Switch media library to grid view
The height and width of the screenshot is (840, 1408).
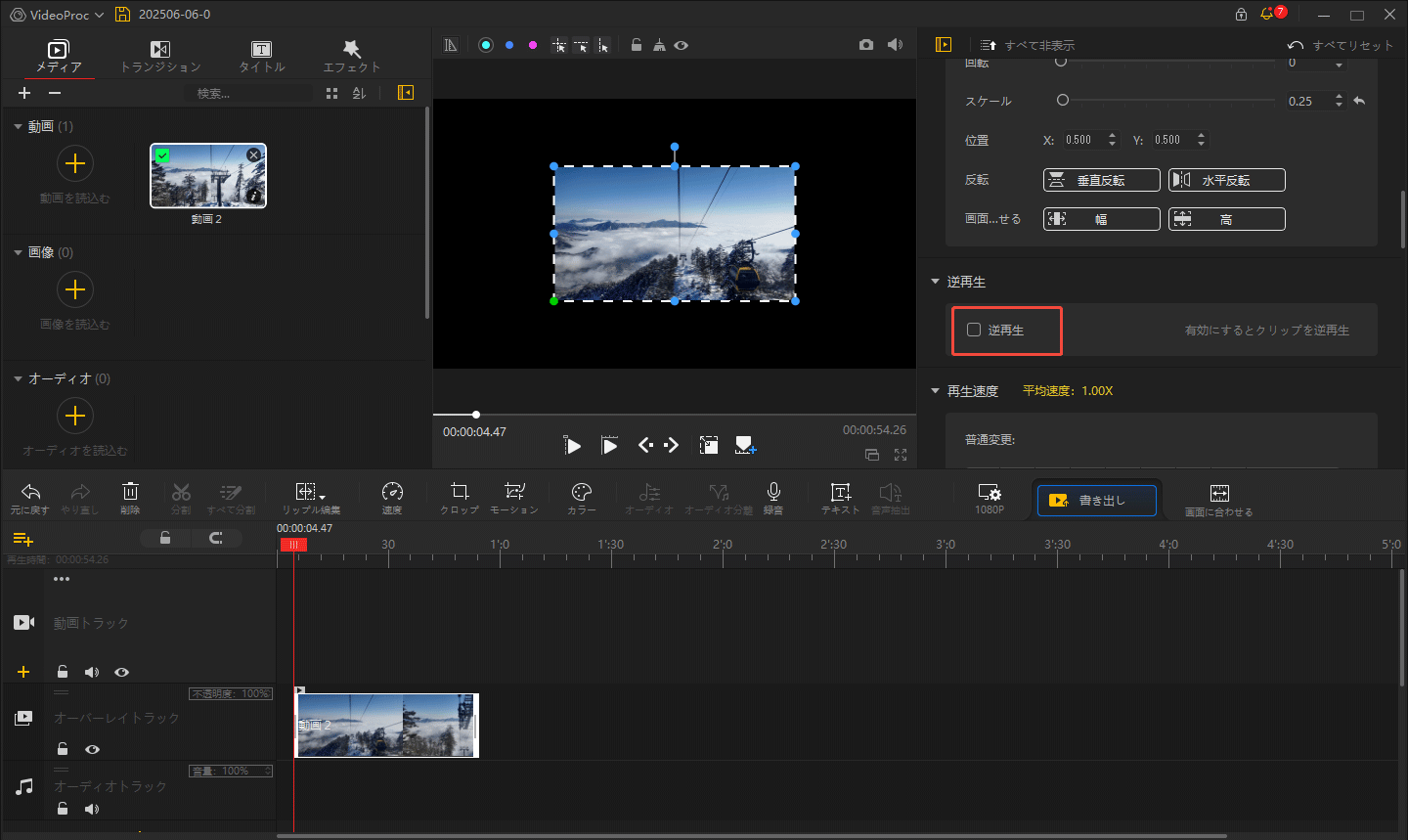point(332,93)
